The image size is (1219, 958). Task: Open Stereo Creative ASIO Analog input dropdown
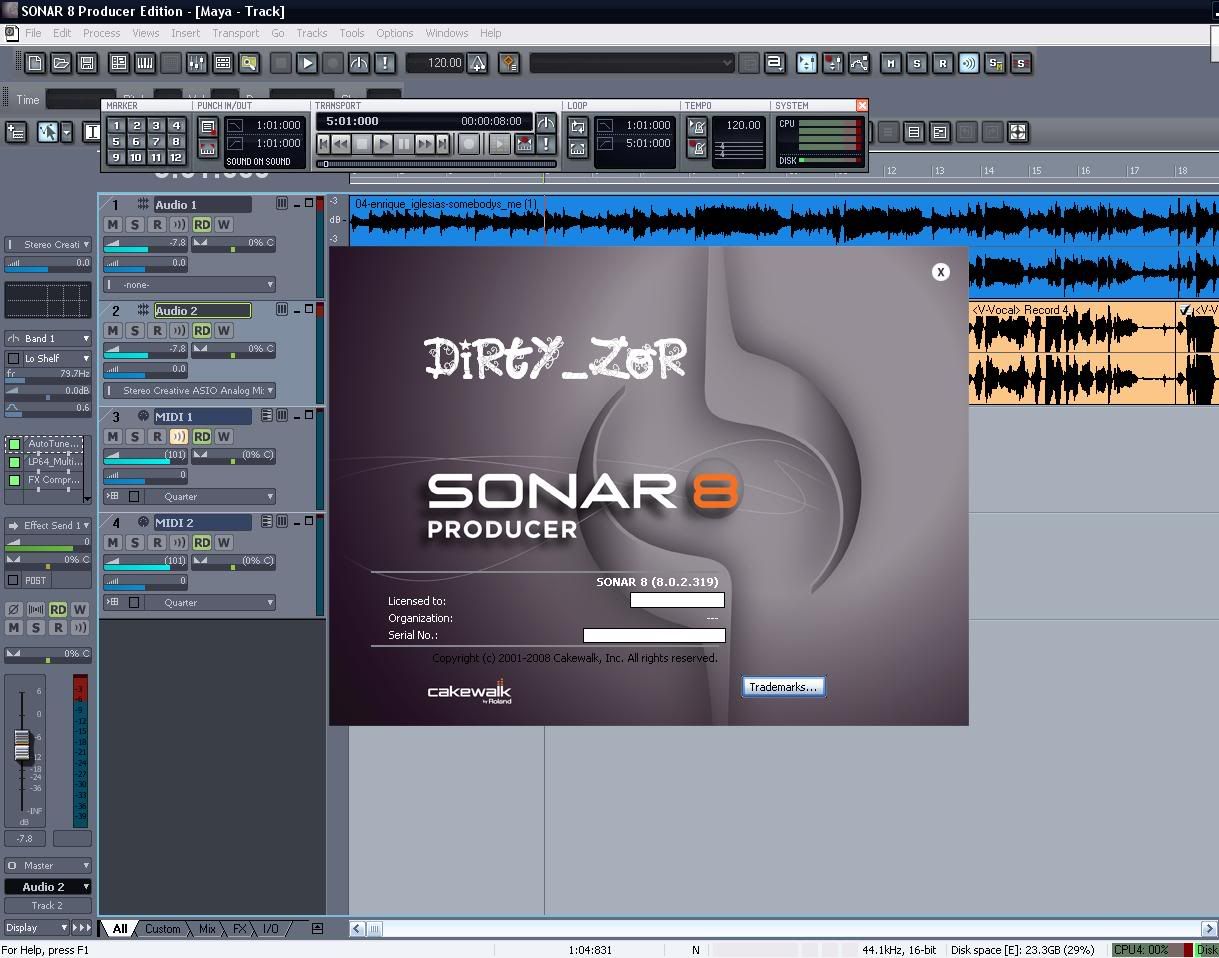coord(190,391)
